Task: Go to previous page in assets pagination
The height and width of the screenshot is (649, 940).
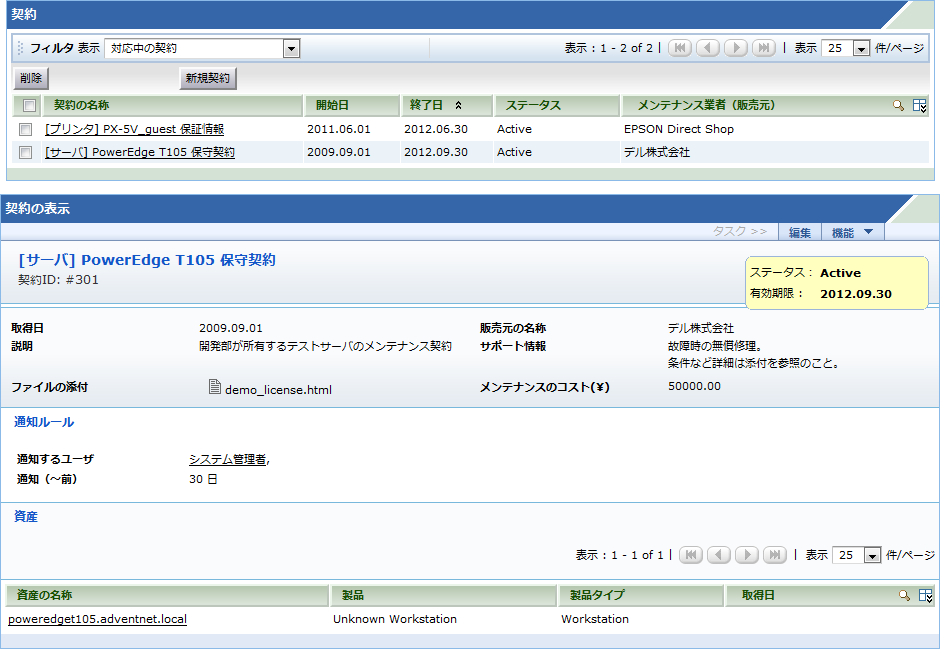Action: coord(718,555)
